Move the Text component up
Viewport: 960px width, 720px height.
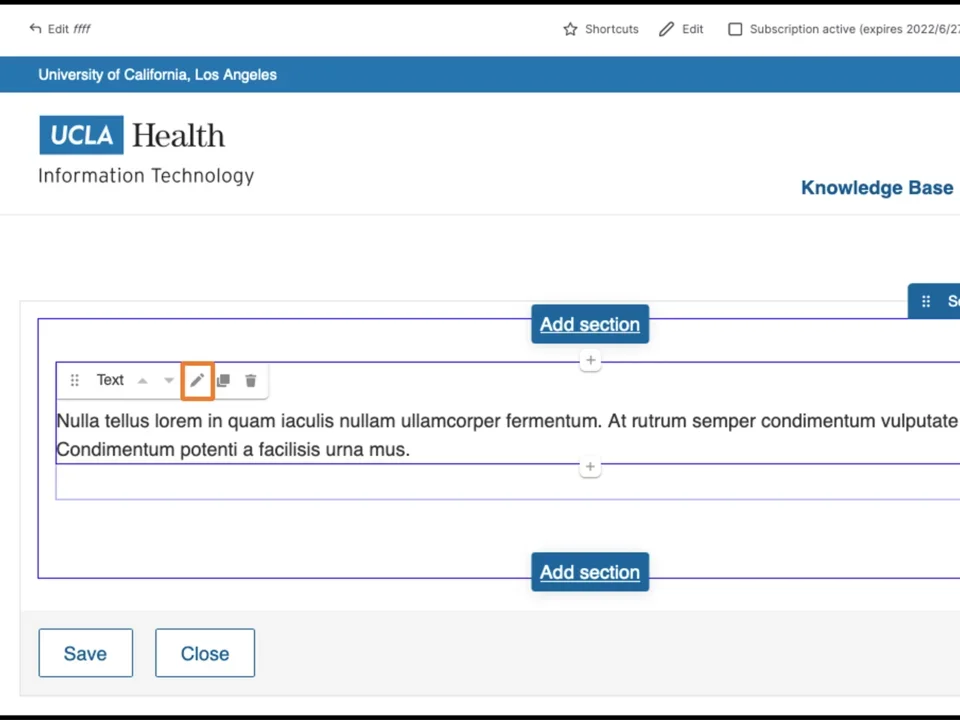(x=142, y=381)
